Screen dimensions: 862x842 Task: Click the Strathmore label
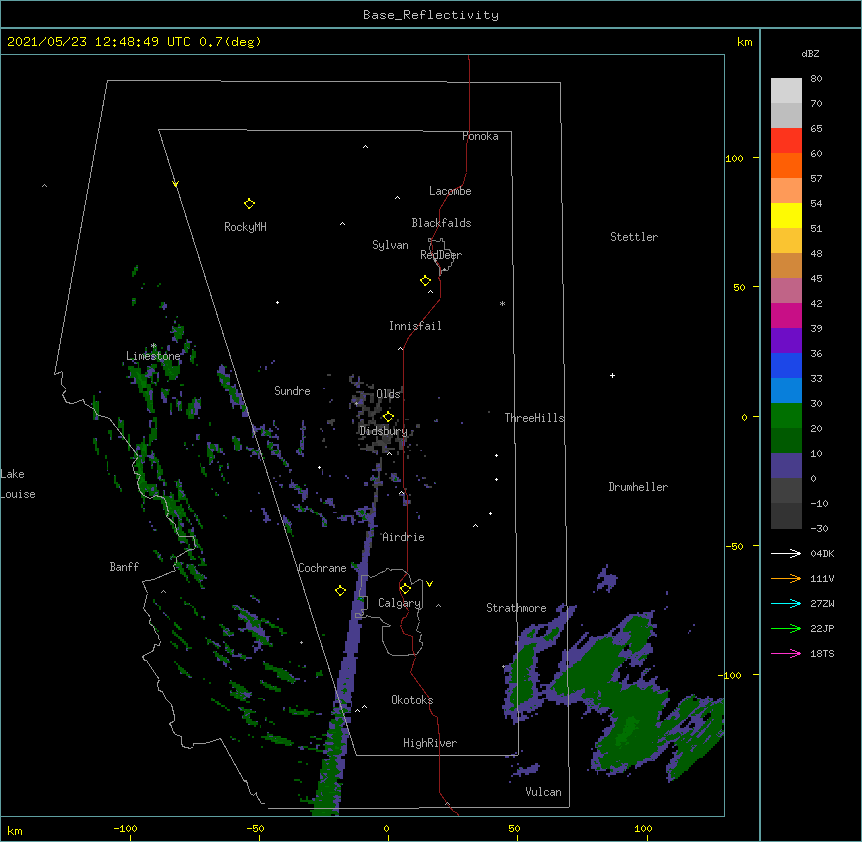coord(516,608)
